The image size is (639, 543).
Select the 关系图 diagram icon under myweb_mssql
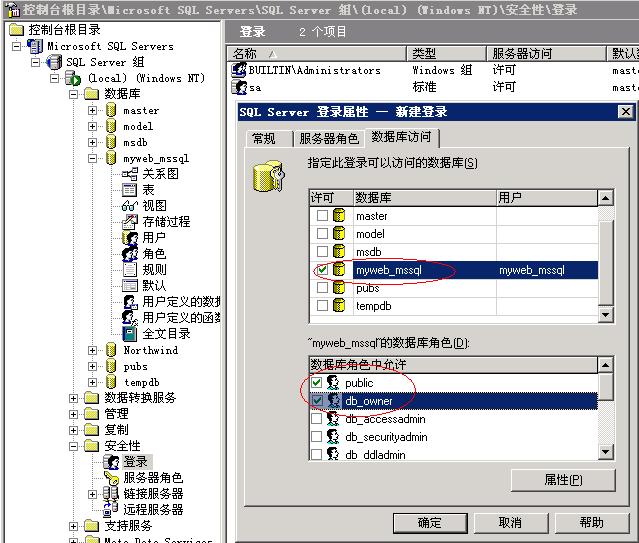point(130,173)
